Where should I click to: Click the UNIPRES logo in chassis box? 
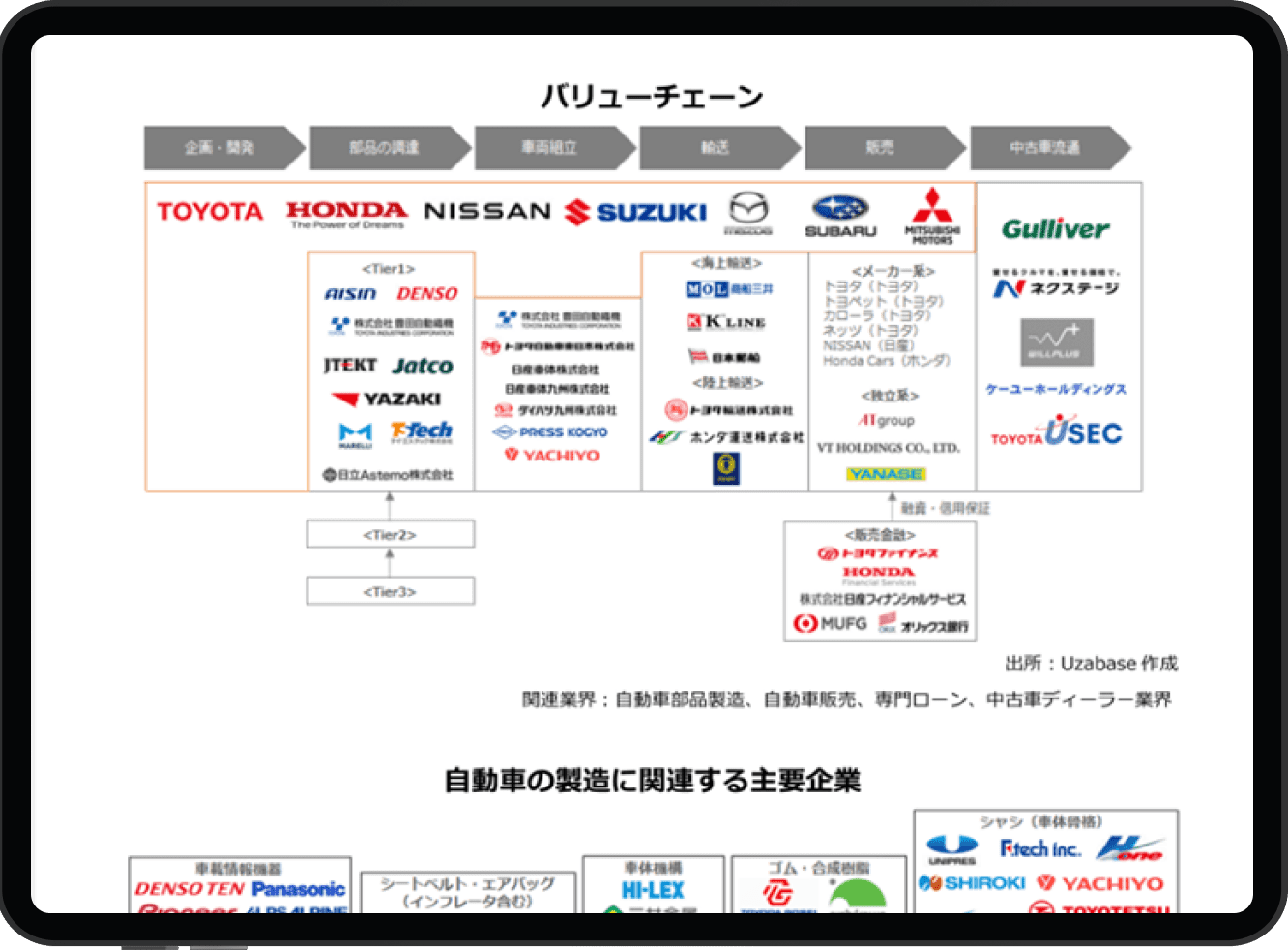(951, 847)
